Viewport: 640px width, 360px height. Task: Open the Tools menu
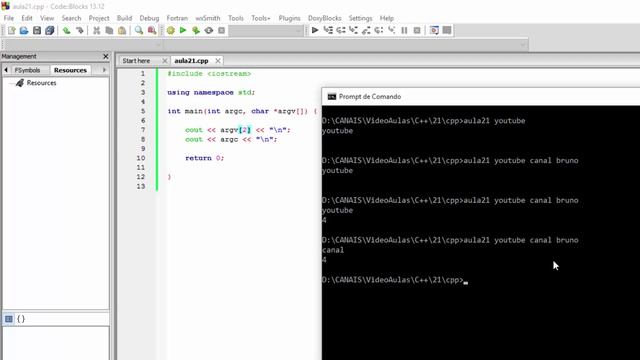(236, 18)
